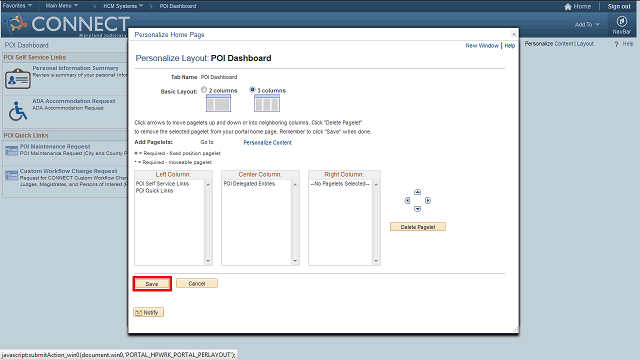
Task: Click the question mark Help icon in page header
Action: [x=616, y=44]
